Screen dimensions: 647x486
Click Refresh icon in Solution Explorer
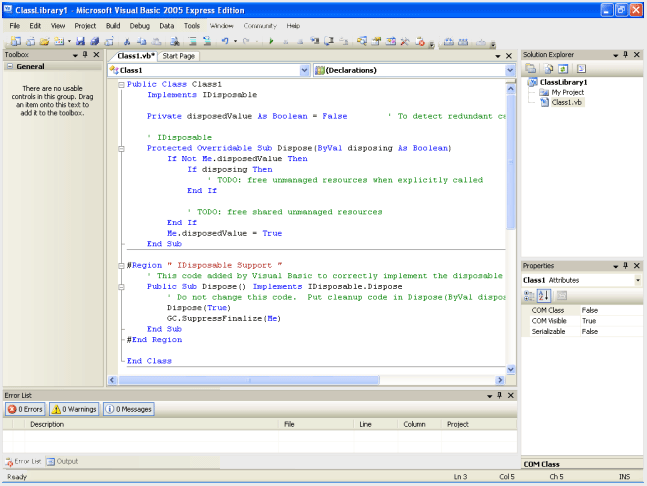pyautogui.click(x=561, y=68)
